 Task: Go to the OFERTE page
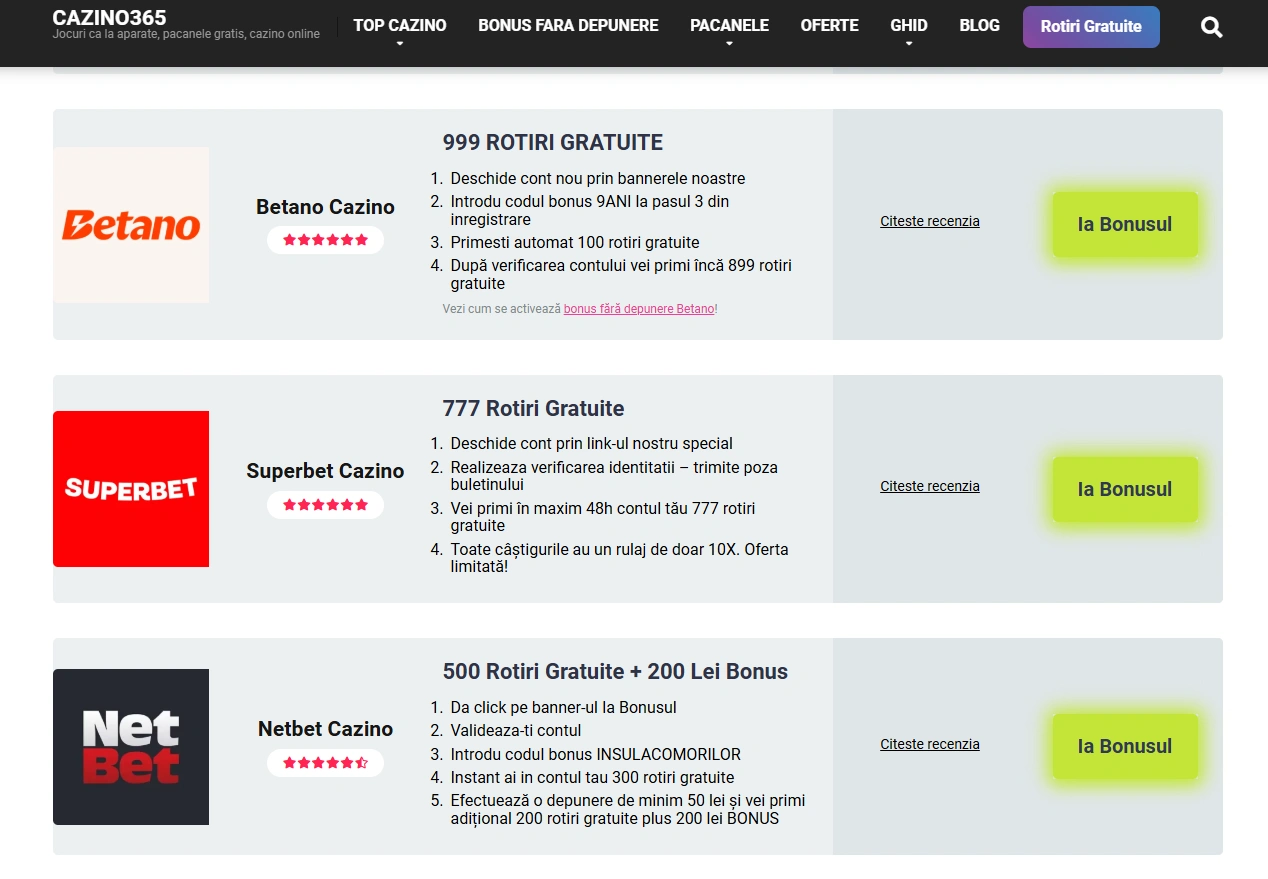[x=829, y=25]
